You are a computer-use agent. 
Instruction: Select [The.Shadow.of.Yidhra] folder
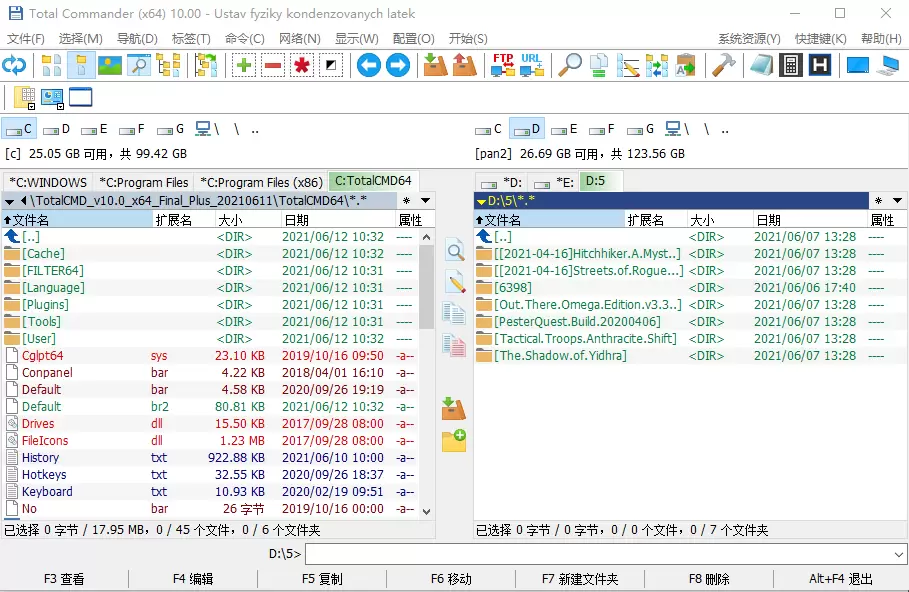pos(690,356)
